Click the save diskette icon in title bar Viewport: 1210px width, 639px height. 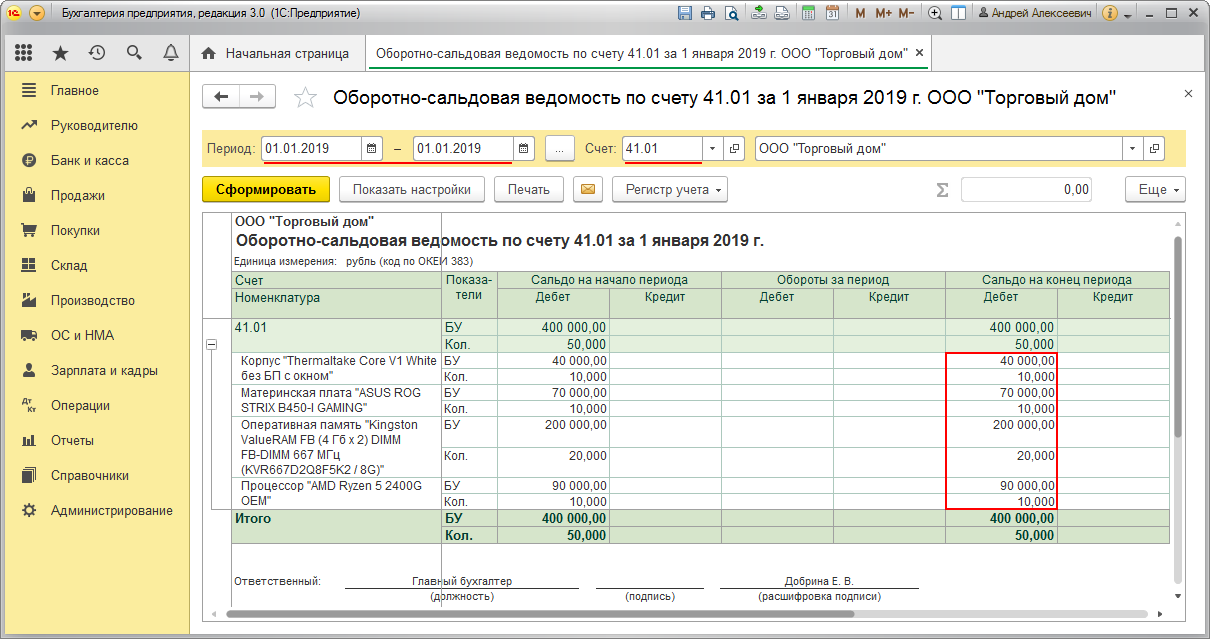point(685,14)
